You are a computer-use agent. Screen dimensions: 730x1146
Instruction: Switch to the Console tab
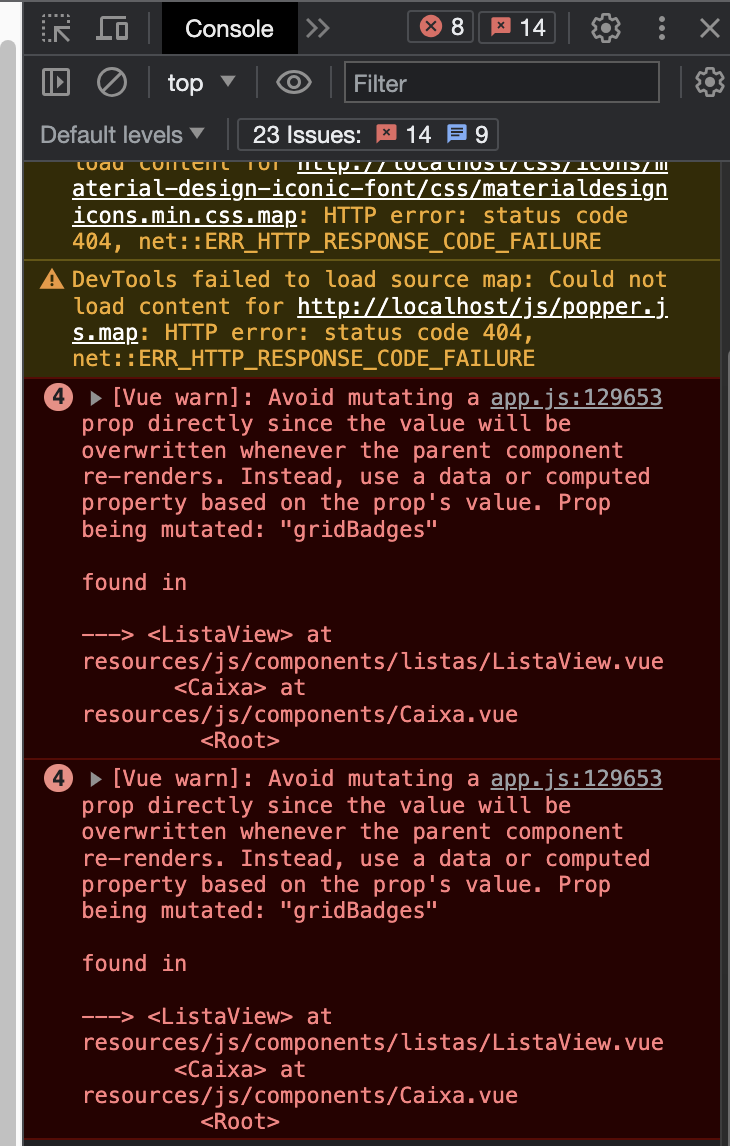[229, 28]
